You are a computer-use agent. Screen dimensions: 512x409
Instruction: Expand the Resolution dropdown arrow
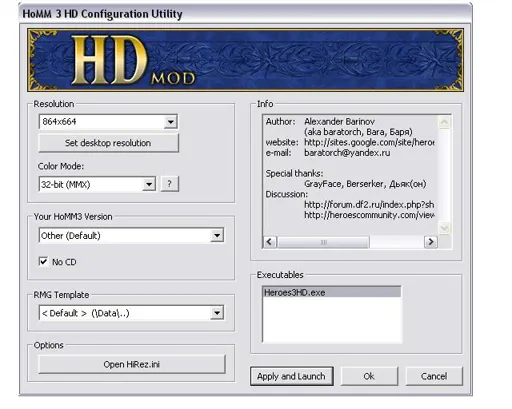tap(170, 122)
